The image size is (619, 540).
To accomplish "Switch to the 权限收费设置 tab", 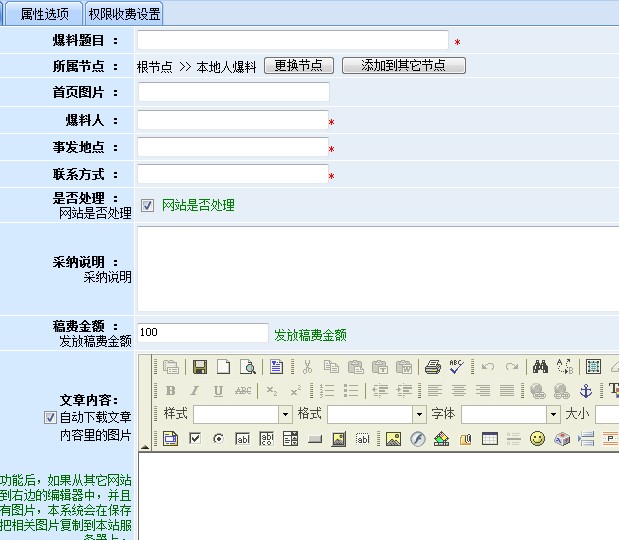I will [x=123, y=14].
